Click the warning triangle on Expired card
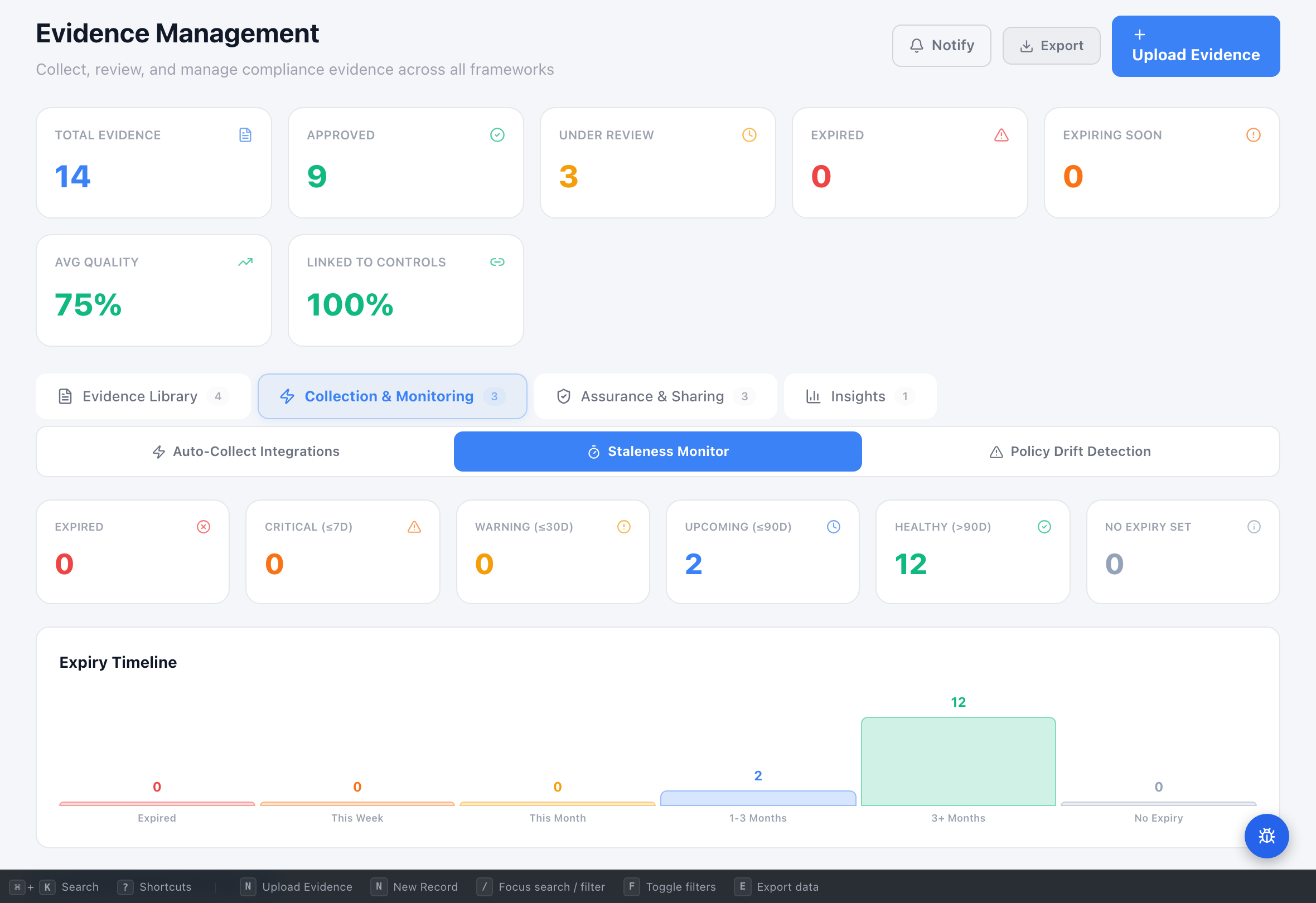The image size is (1316, 903). (1001, 135)
